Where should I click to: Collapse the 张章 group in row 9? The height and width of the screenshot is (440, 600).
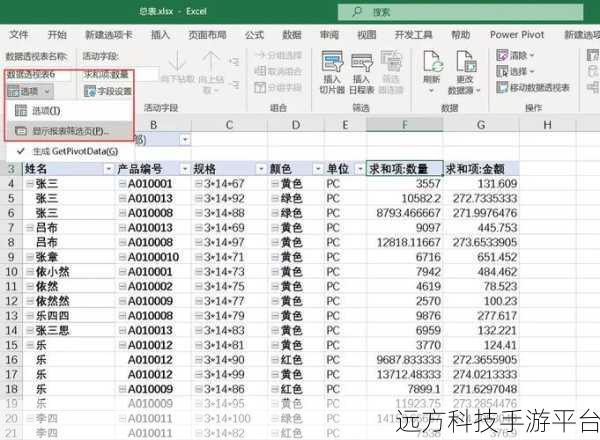click(29, 257)
